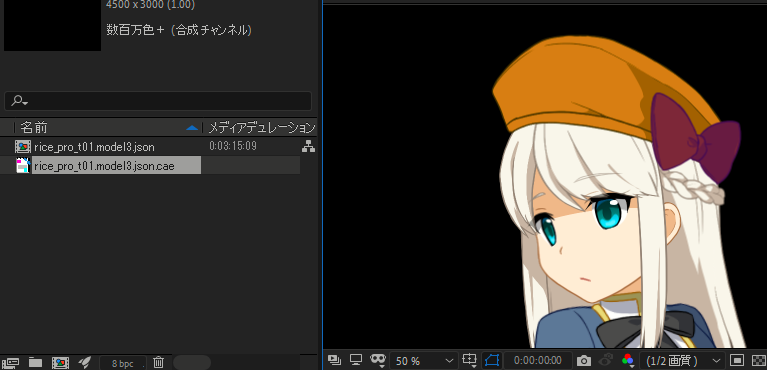Toggle the Region of Interest icon
This screenshot has height=370, width=767.
point(737,361)
